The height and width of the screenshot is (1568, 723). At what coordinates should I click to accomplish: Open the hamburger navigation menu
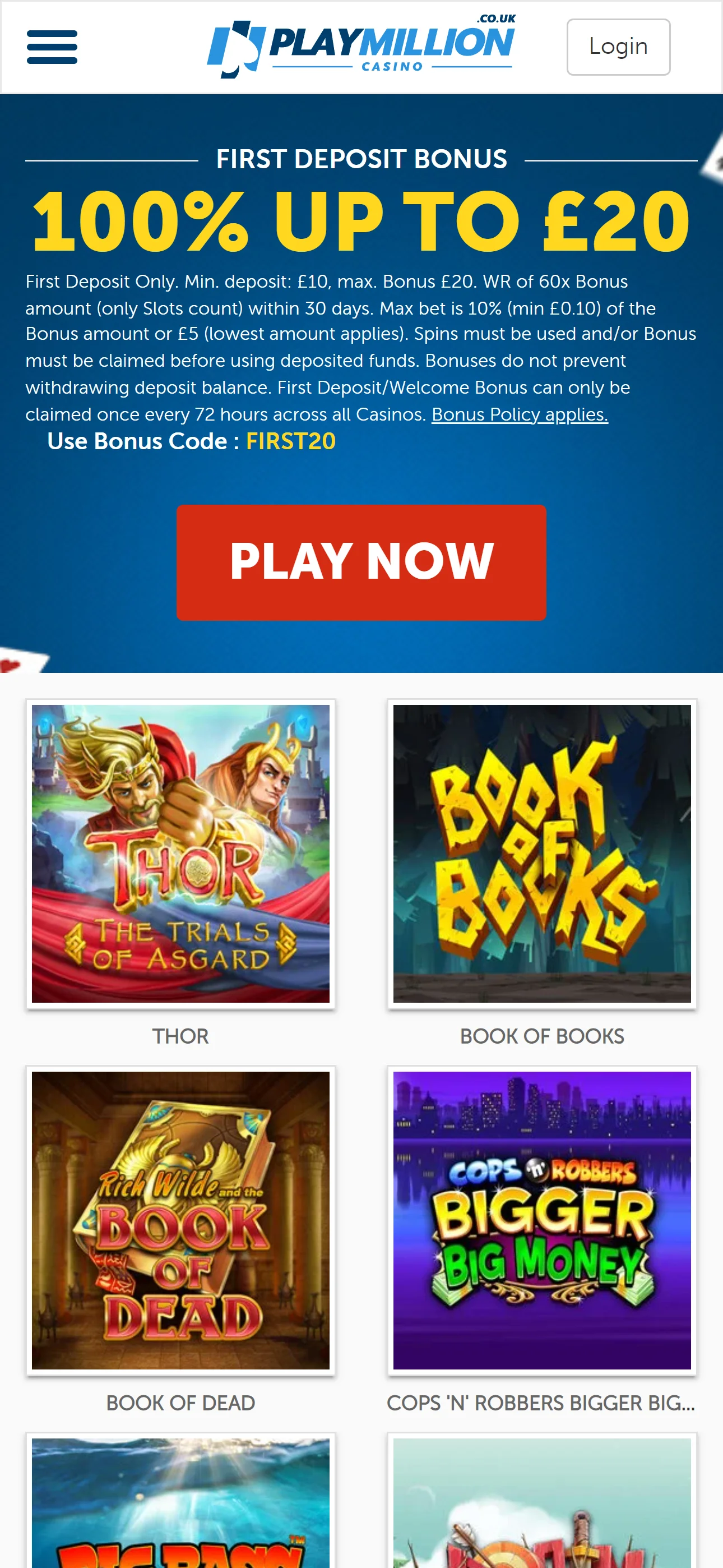pyautogui.click(x=52, y=47)
